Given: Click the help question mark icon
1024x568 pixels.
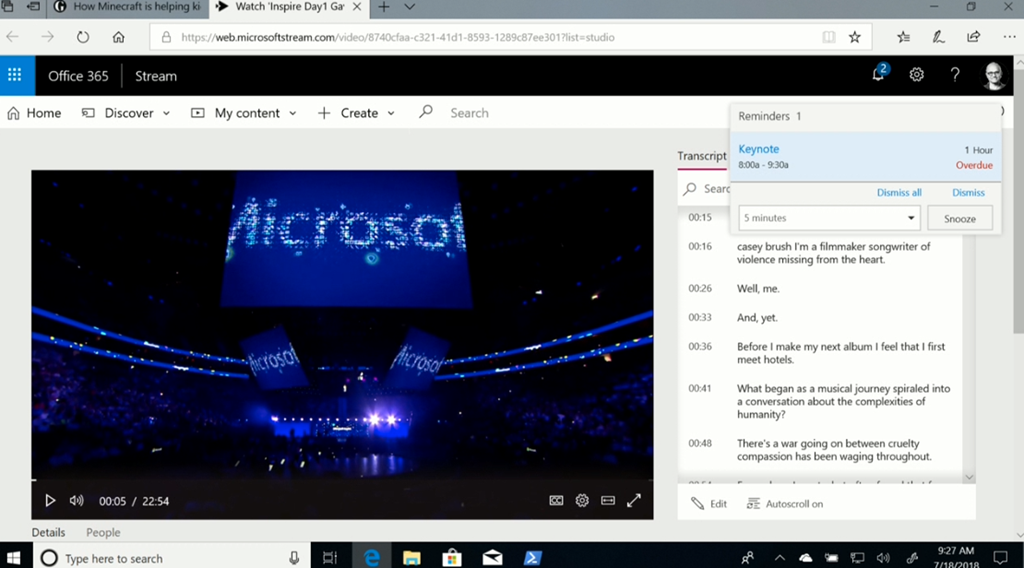Looking at the screenshot, I should coord(955,75).
